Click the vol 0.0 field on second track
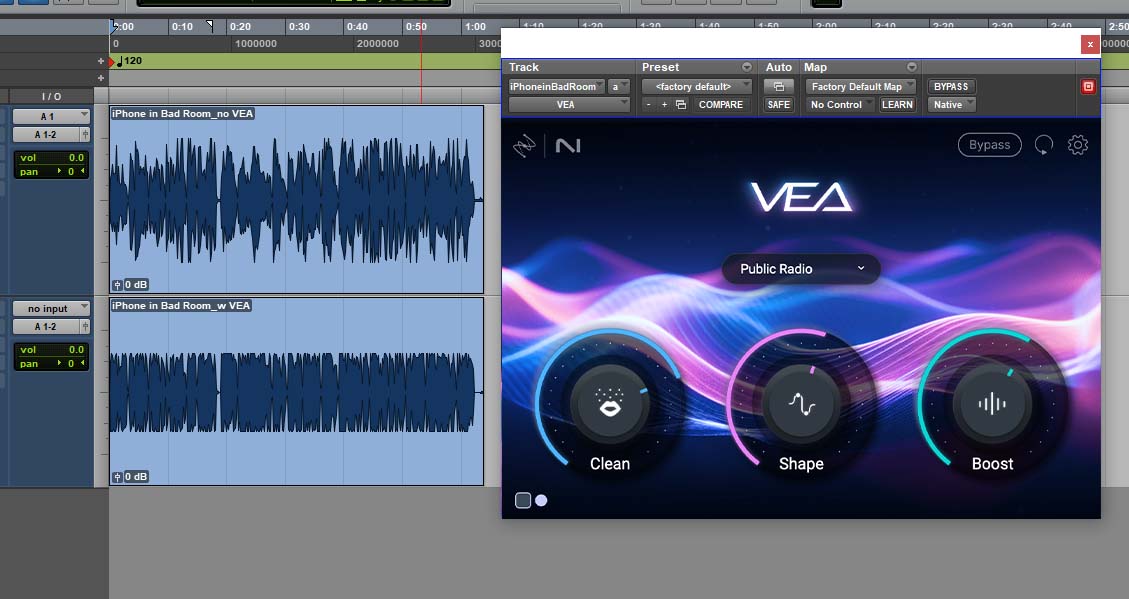This screenshot has width=1129, height=599. click(x=52, y=350)
